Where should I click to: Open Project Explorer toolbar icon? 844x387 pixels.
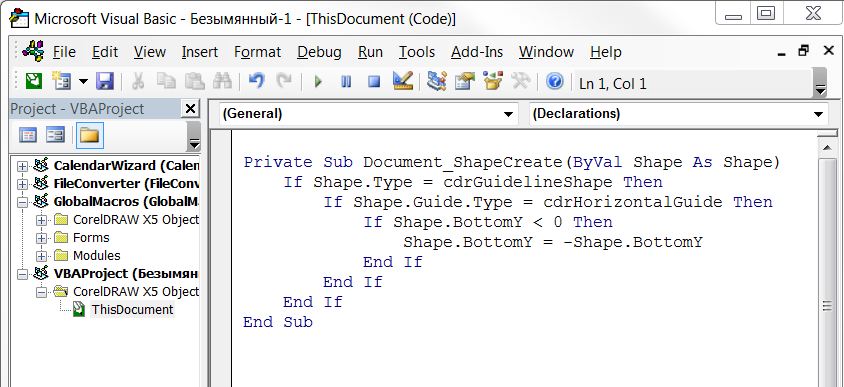pyautogui.click(x=437, y=81)
